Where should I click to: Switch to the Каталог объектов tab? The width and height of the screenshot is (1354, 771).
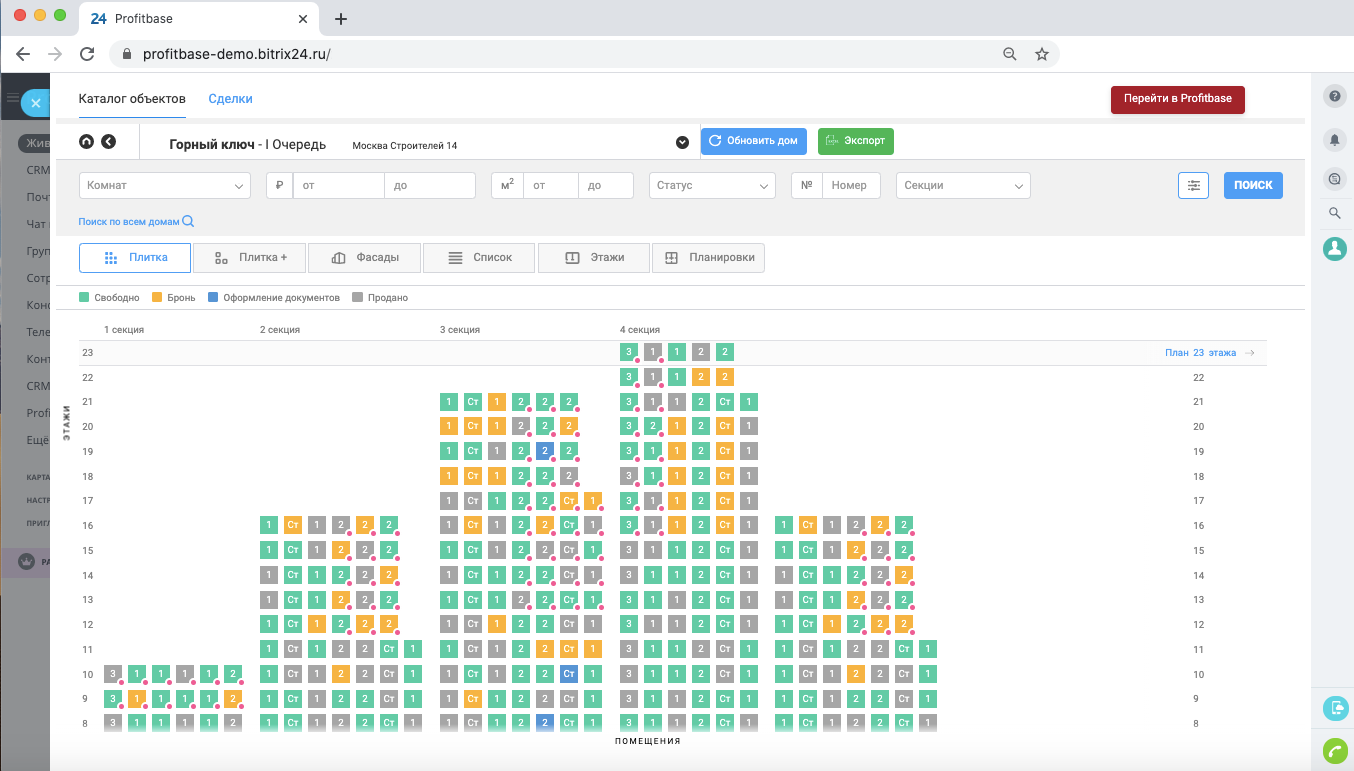pyautogui.click(x=132, y=99)
